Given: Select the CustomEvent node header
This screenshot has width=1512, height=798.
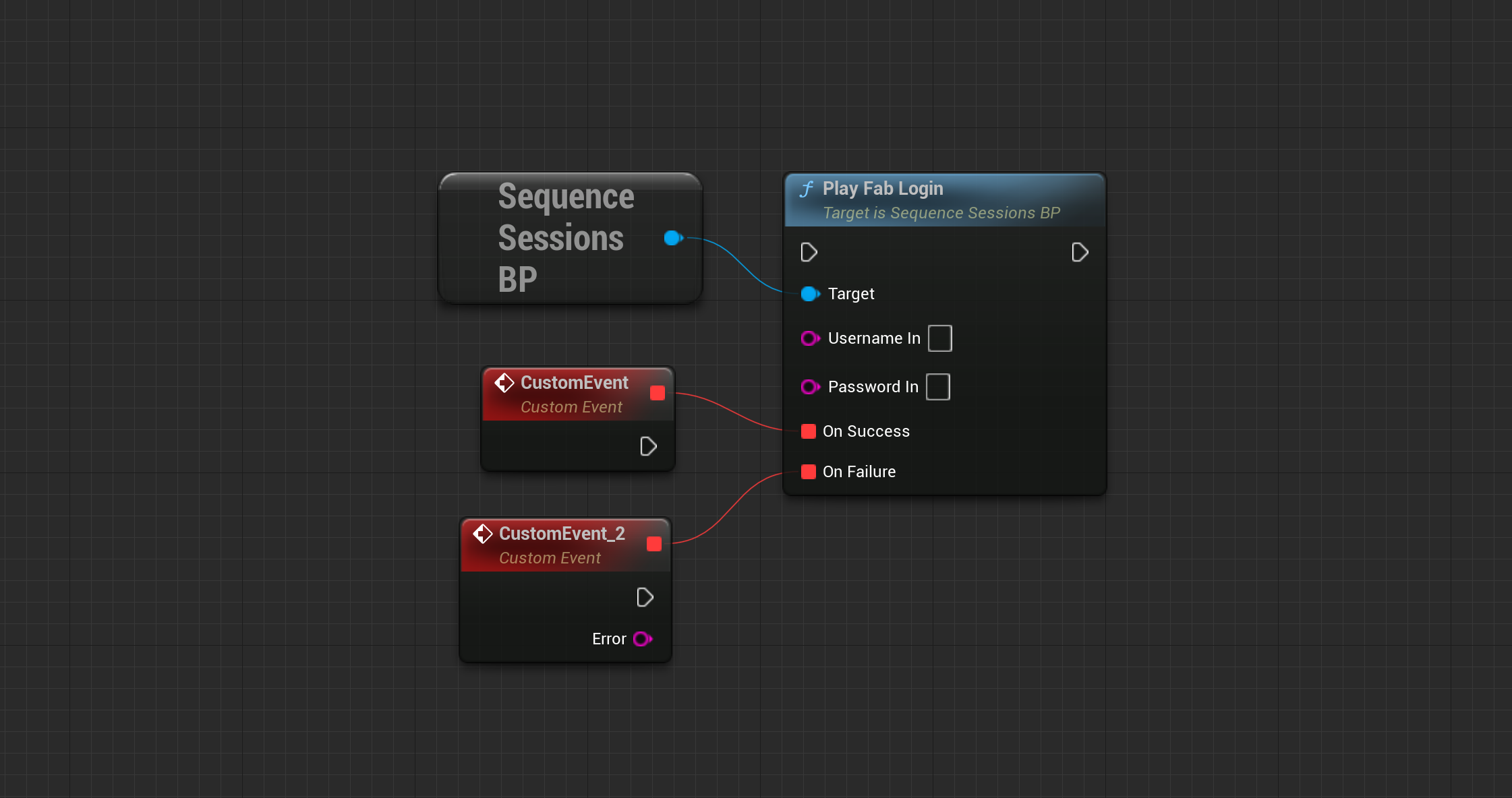Looking at the screenshot, I should [x=574, y=383].
